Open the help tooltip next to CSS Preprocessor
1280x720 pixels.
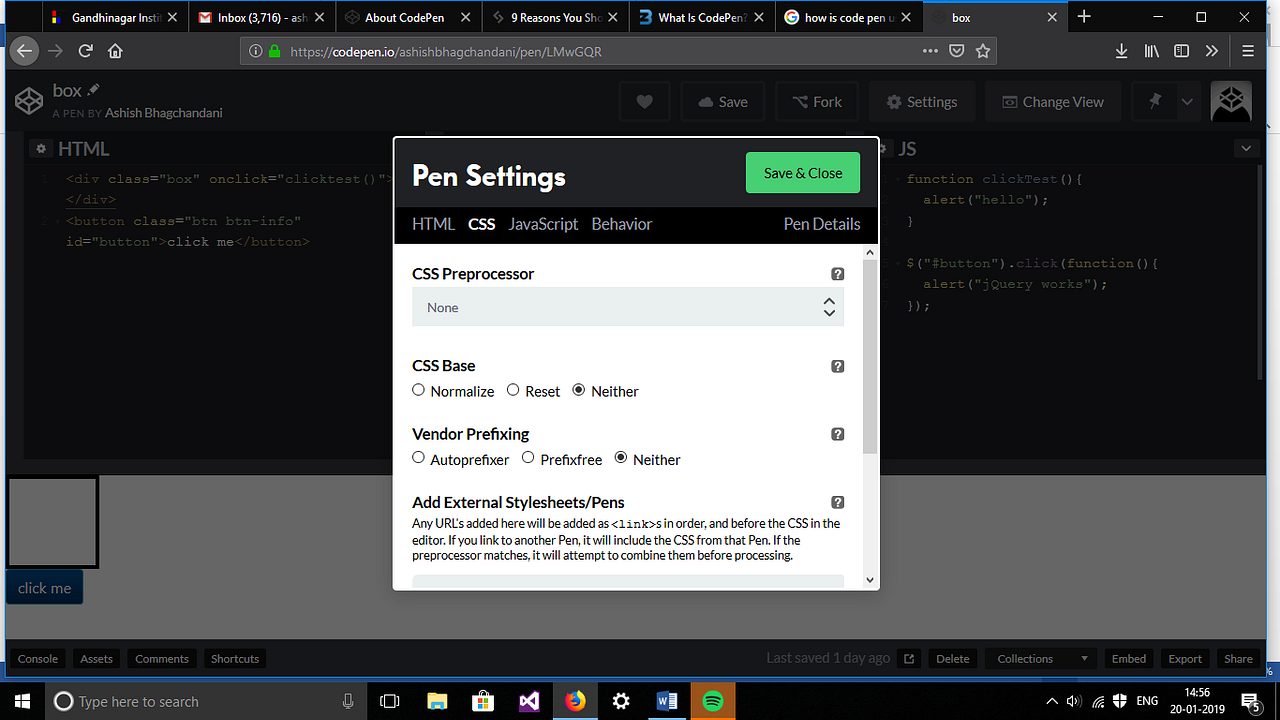[838, 273]
